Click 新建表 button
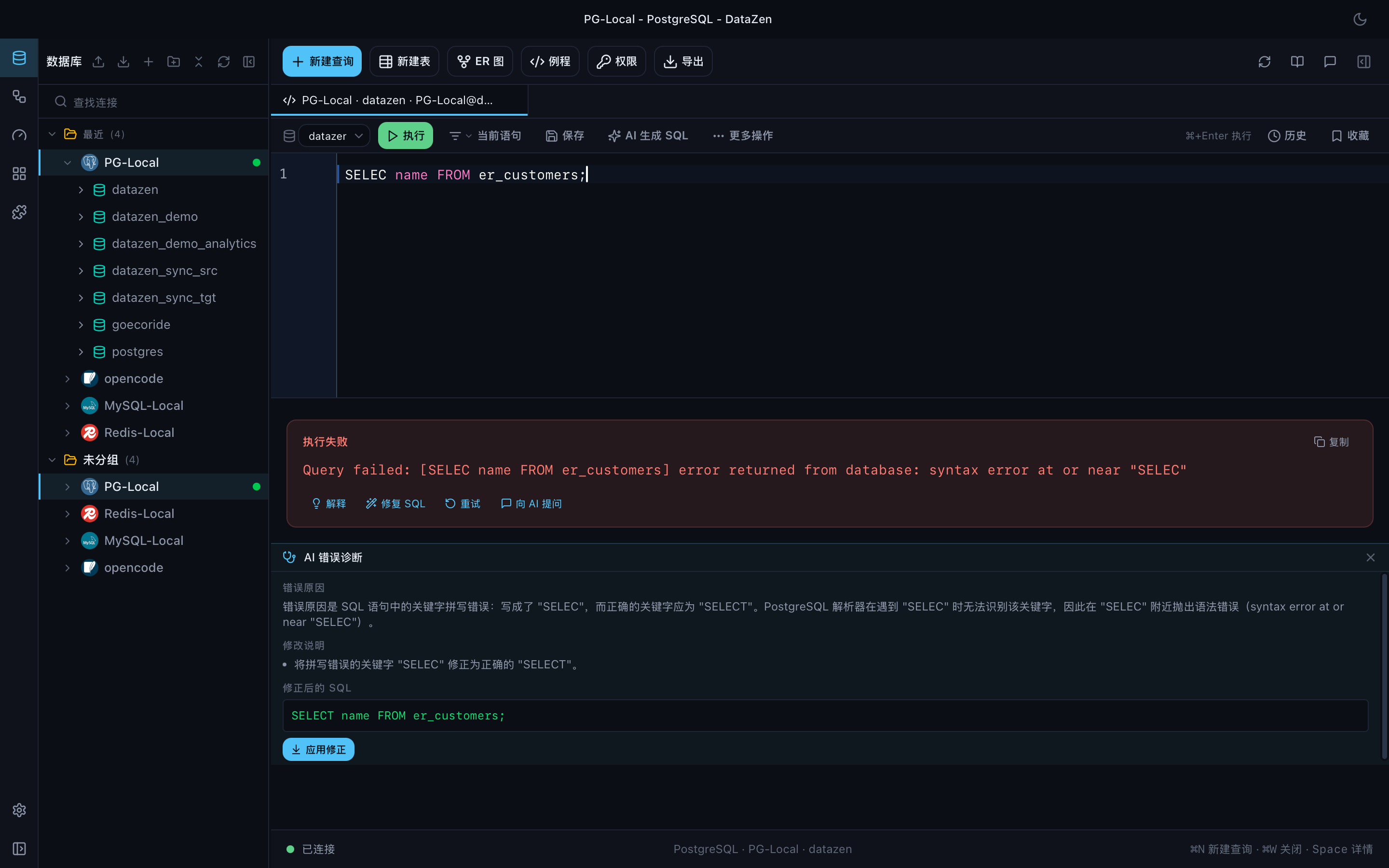Image resolution: width=1389 pixels, height=868 pixels. (x=405, y=61)
